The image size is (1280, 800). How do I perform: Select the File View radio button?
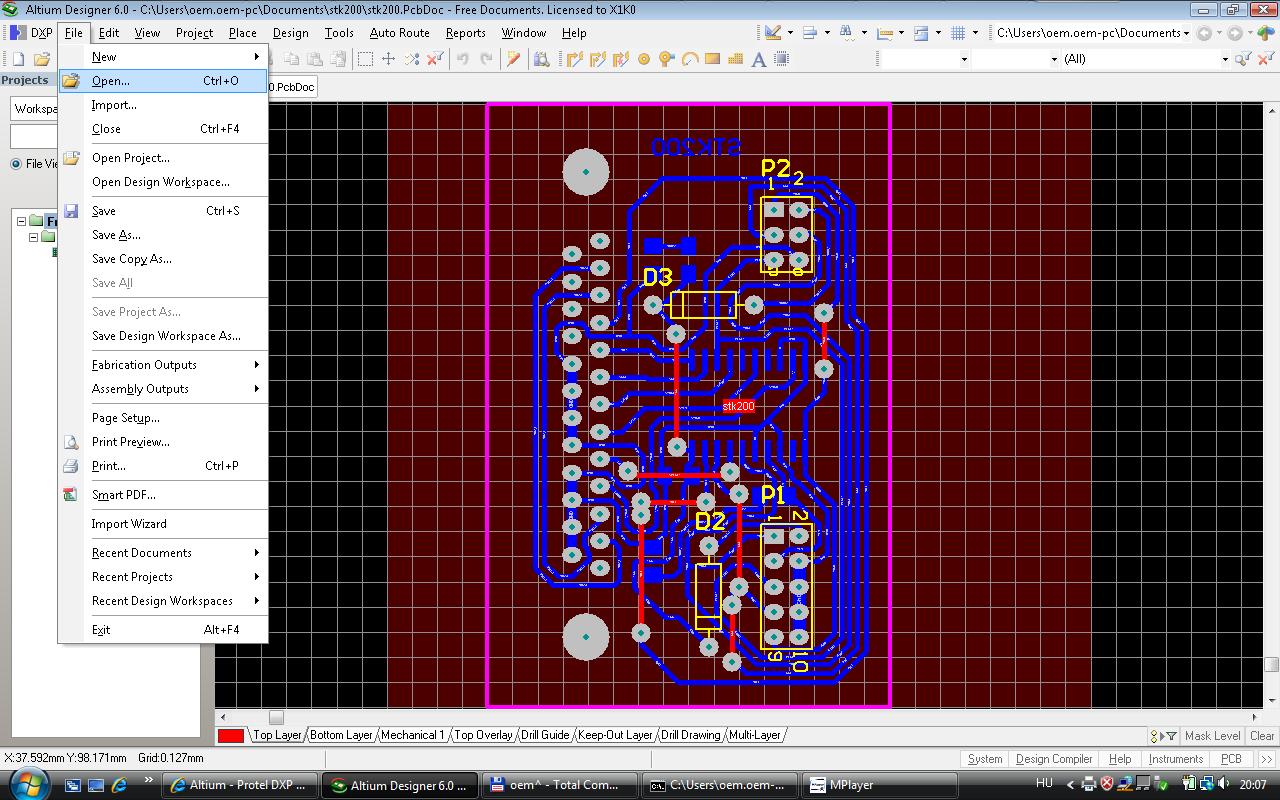tap(16, 164)
